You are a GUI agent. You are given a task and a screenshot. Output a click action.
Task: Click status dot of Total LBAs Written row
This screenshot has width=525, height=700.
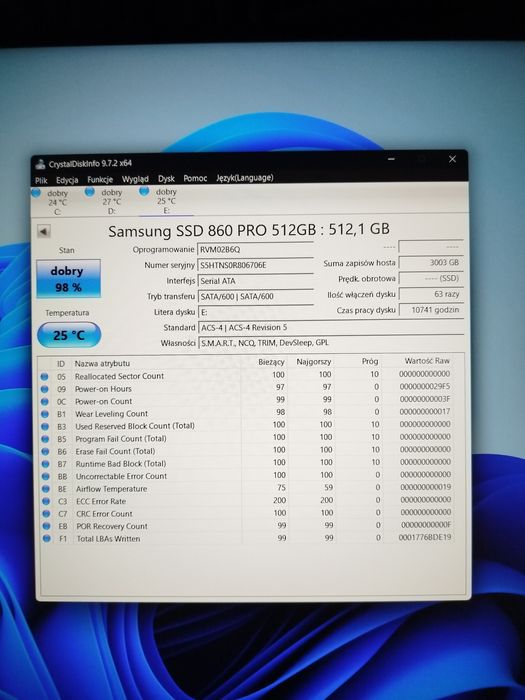(47, 539)
